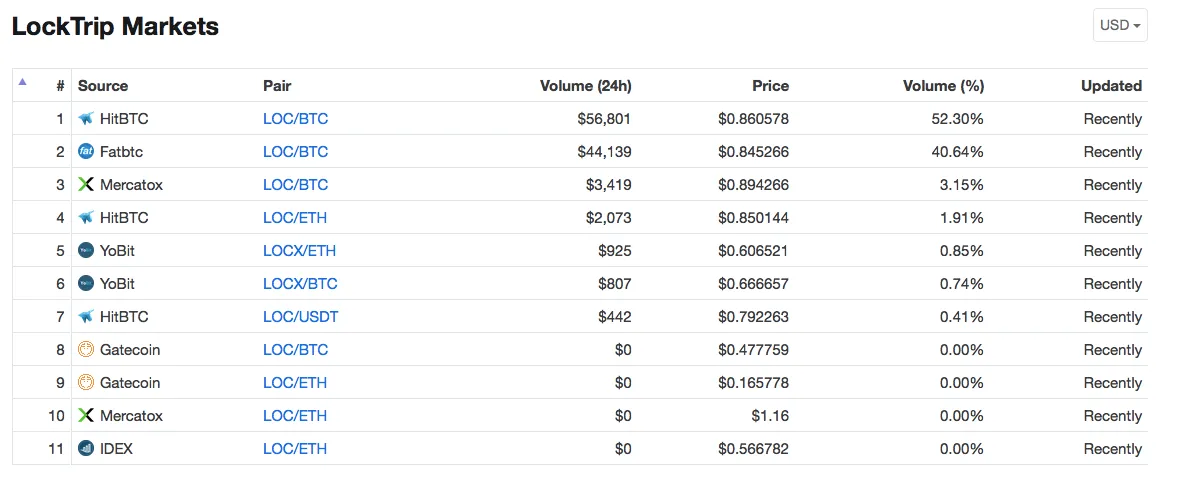Select the $442 volume value
Screen dimensions: 1182x484
tap(615, 317)
